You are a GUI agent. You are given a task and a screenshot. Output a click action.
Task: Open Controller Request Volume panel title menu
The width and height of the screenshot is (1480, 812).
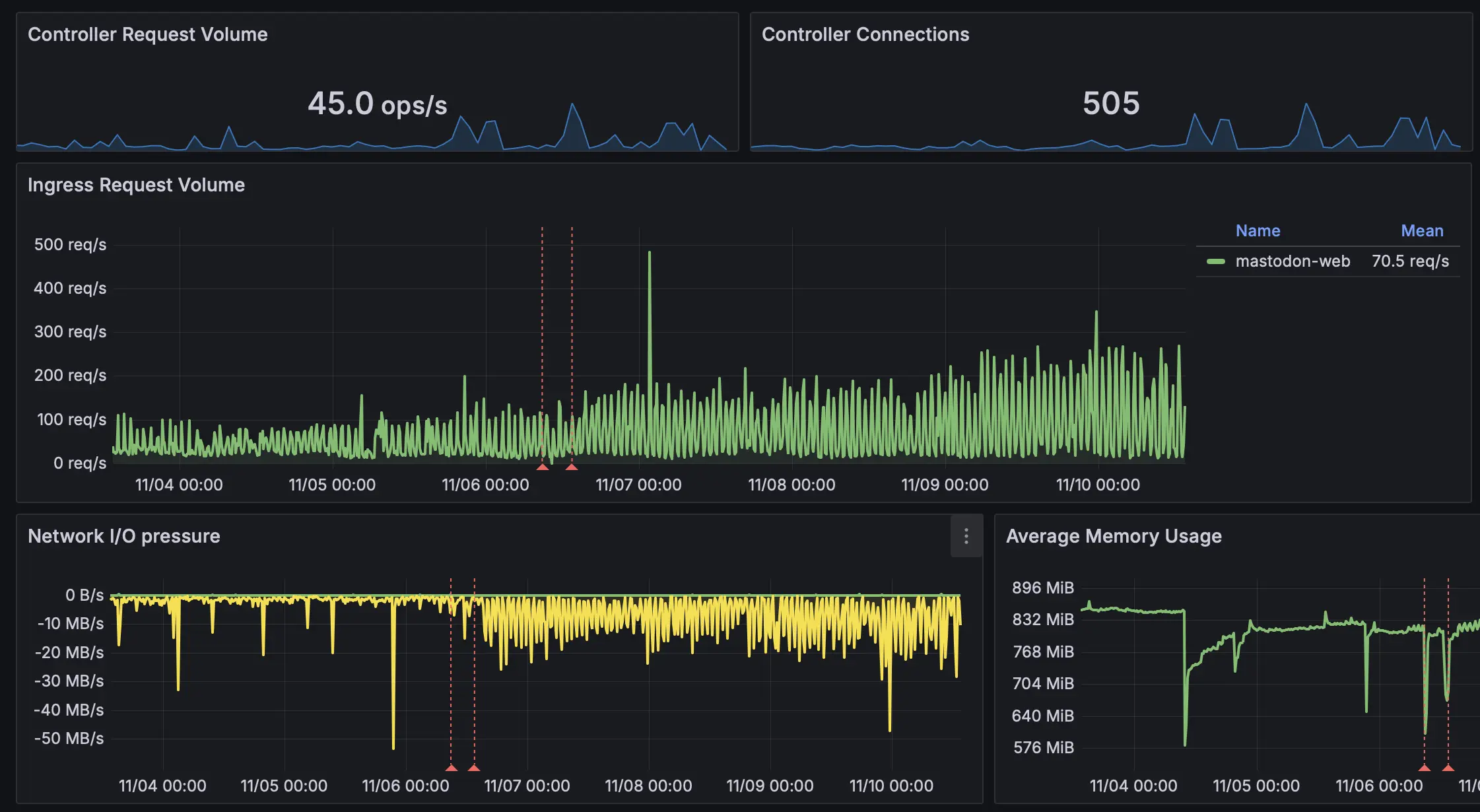pyautogui.click(x=147, y=34)
